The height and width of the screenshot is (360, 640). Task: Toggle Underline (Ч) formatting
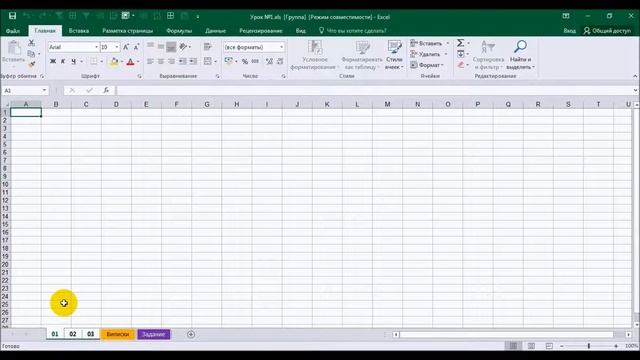point(73,62)
